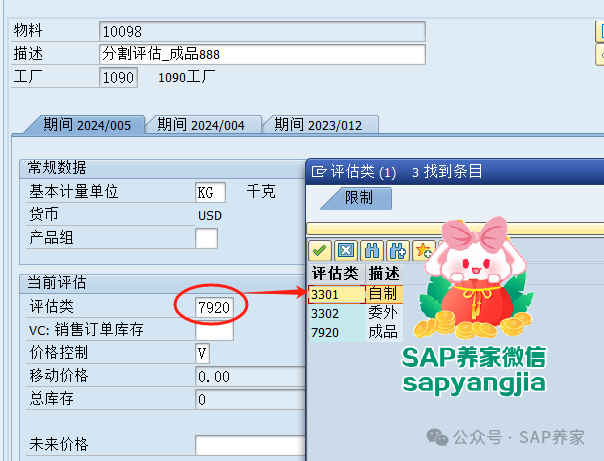The image size is (604, 461).
Task: Click the add to favorites star icon
Action: click(422, 250)
